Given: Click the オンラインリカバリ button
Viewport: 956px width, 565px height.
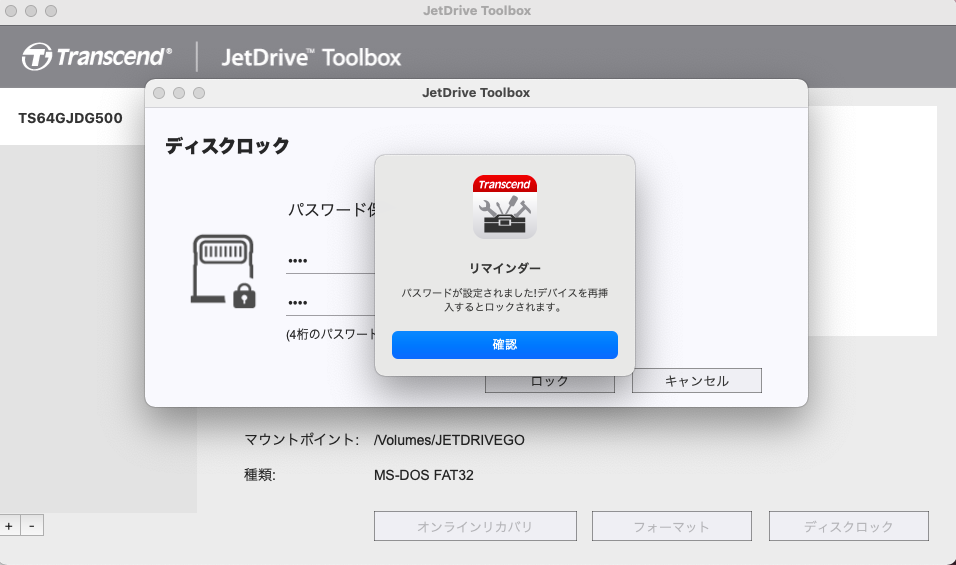Looking at the screenshot, I should (x=475, y=527).
